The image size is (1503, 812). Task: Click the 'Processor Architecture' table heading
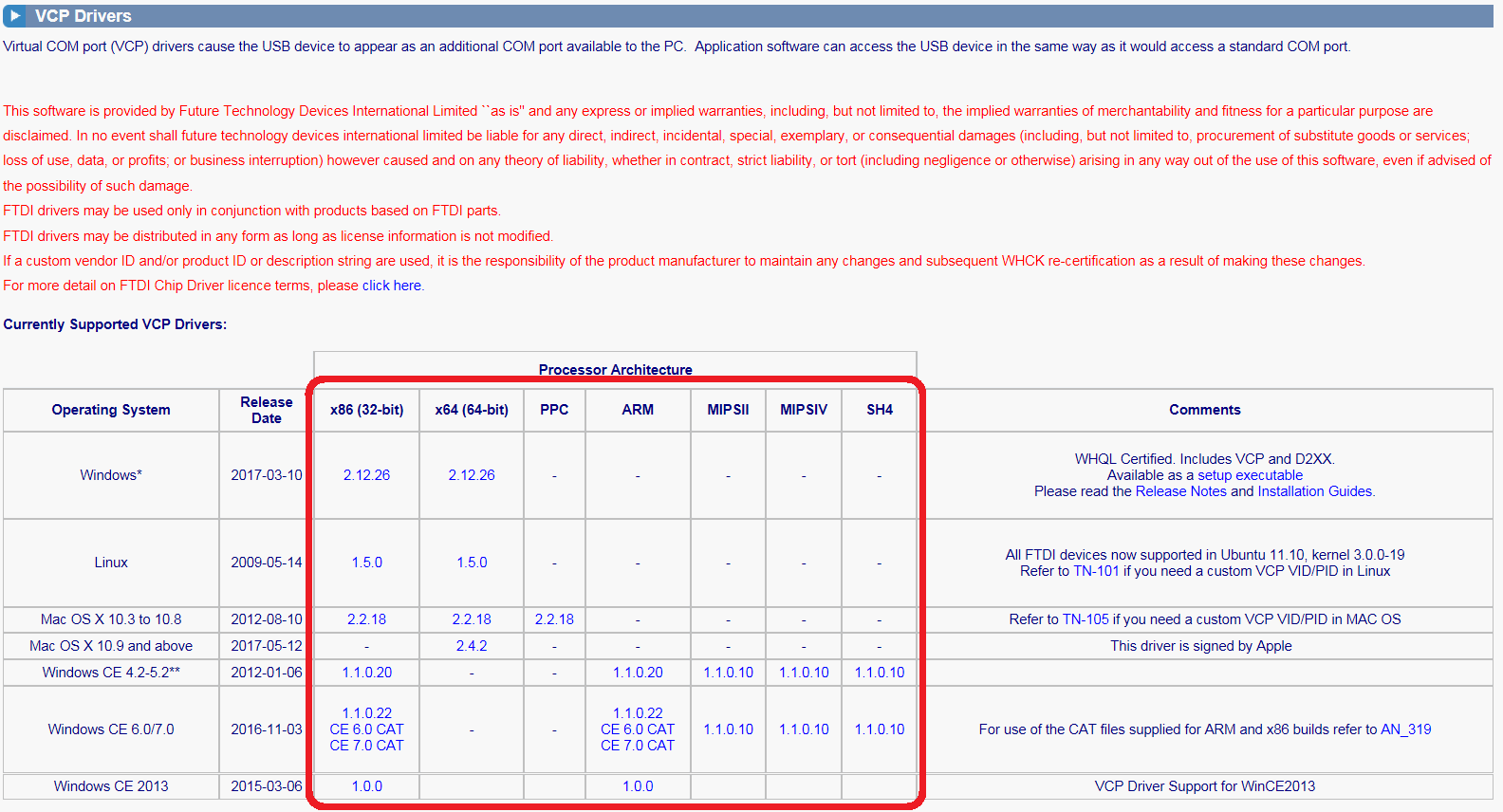(615, 370)
